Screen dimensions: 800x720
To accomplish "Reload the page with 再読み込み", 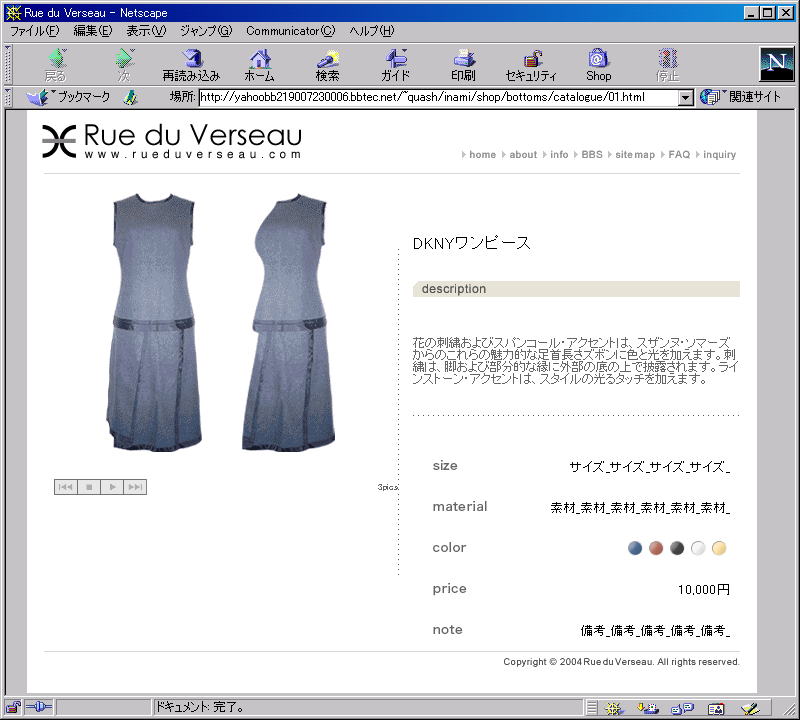I will point(191,65).
